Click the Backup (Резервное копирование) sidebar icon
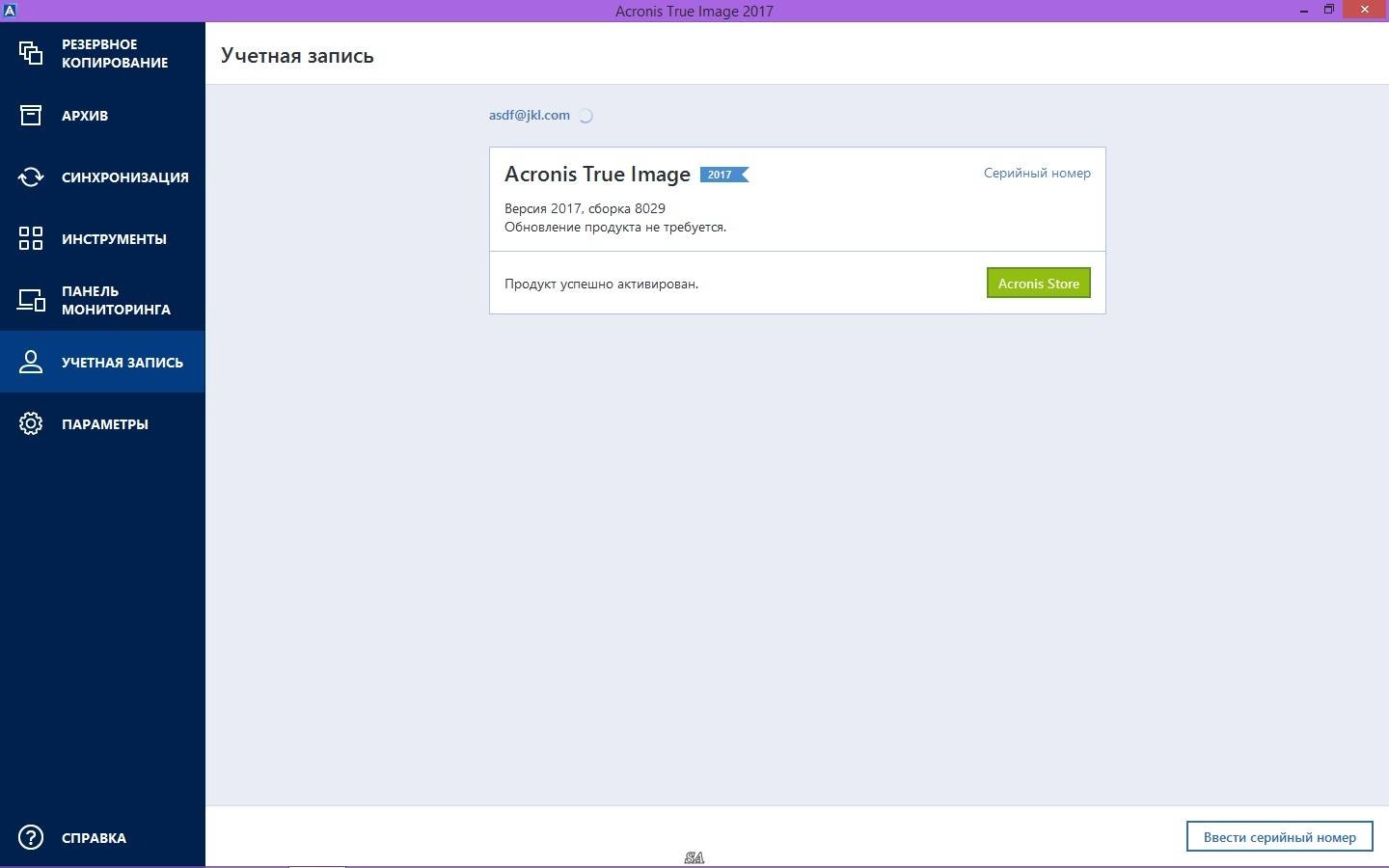 click(31, 53)
